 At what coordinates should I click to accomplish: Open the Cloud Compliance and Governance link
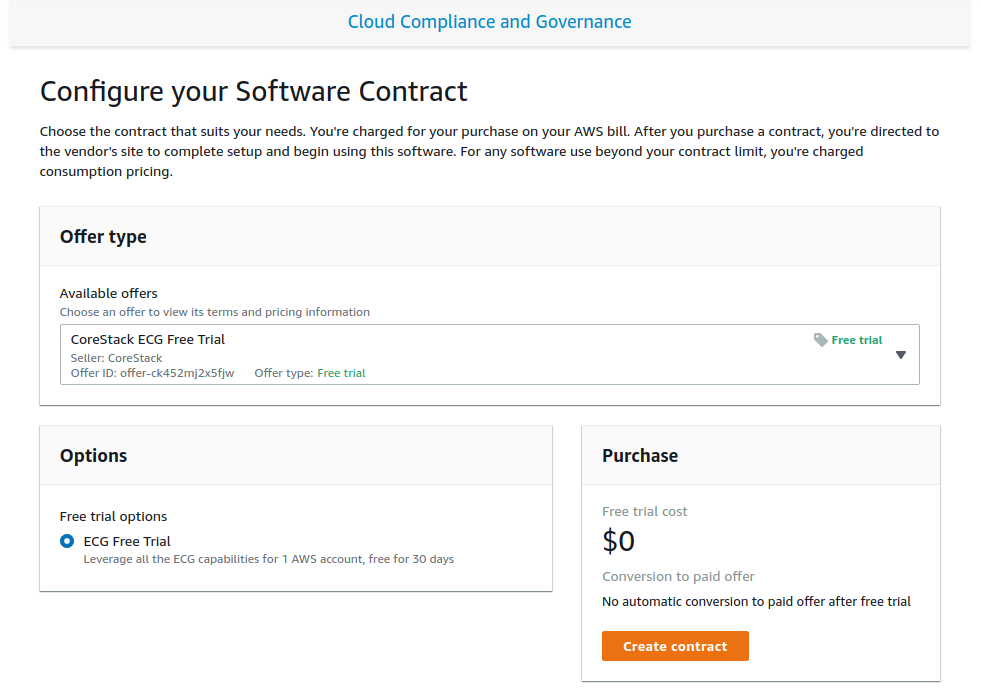489,22
